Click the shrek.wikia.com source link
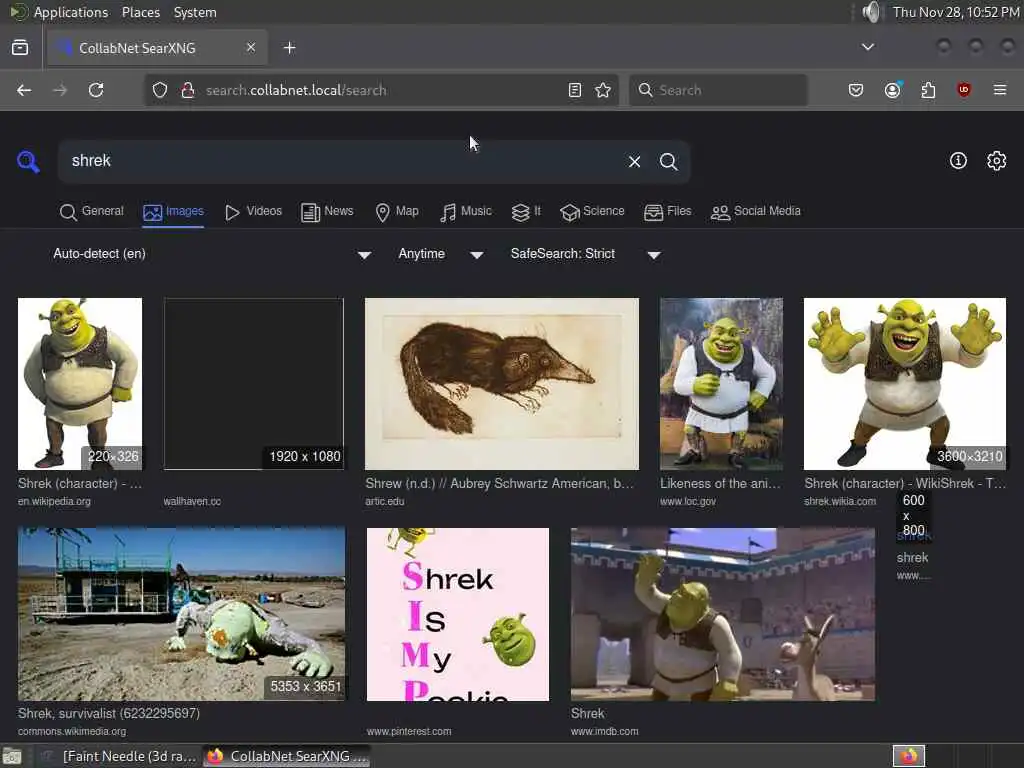1024x768 pixels. pos(840,502)
